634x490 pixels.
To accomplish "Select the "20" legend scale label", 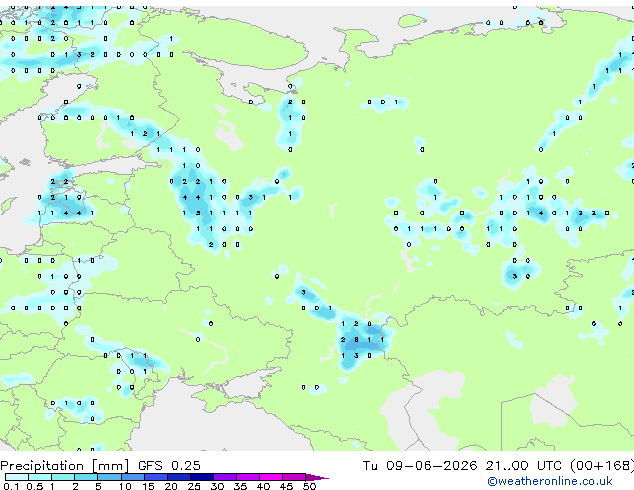I will (171, 486).
